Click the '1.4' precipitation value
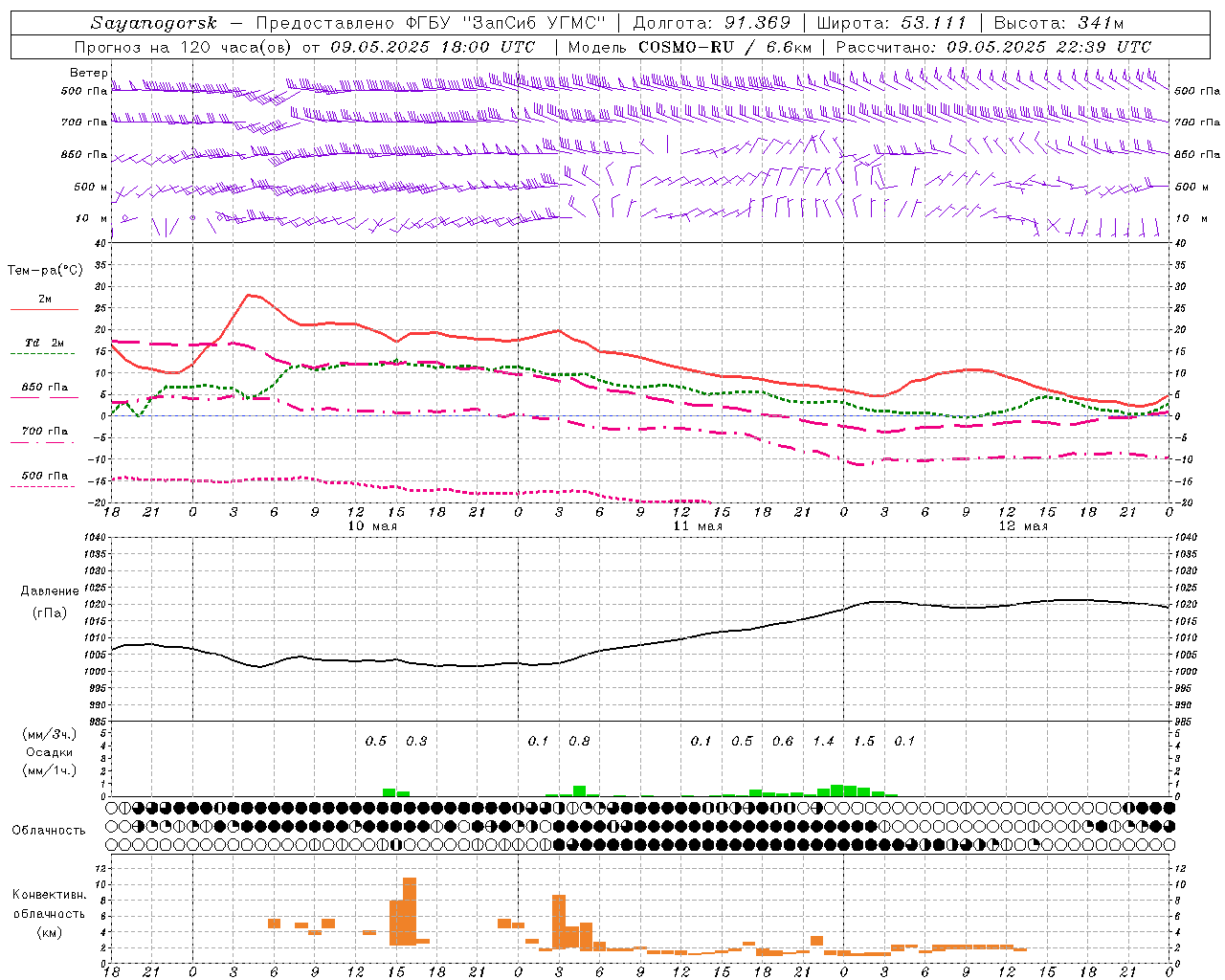Image resolution: width=1225 pixels, height=980 pixels. click(x=824, y=741)
